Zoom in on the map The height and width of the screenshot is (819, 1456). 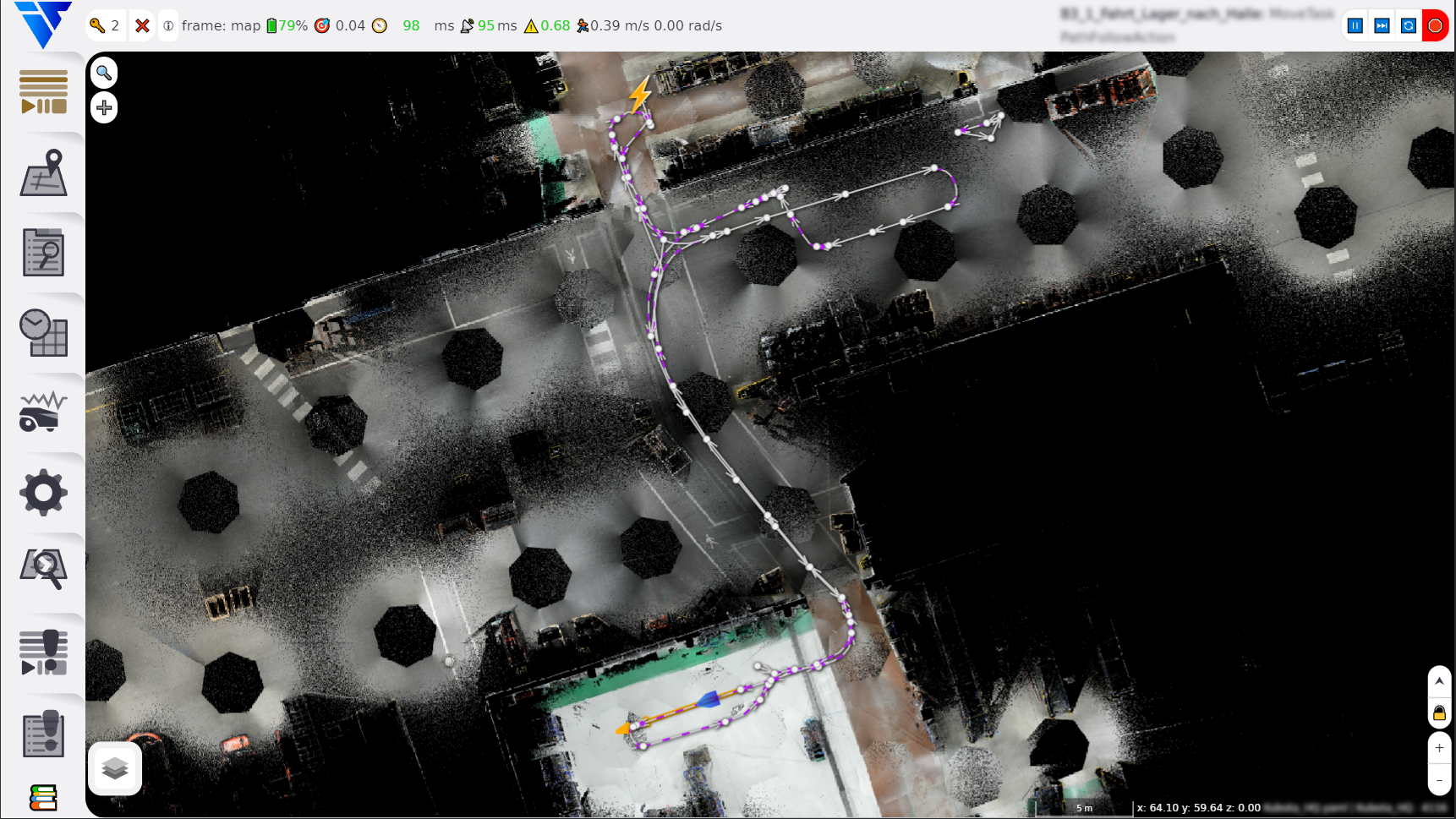(x=1439, y=748)
